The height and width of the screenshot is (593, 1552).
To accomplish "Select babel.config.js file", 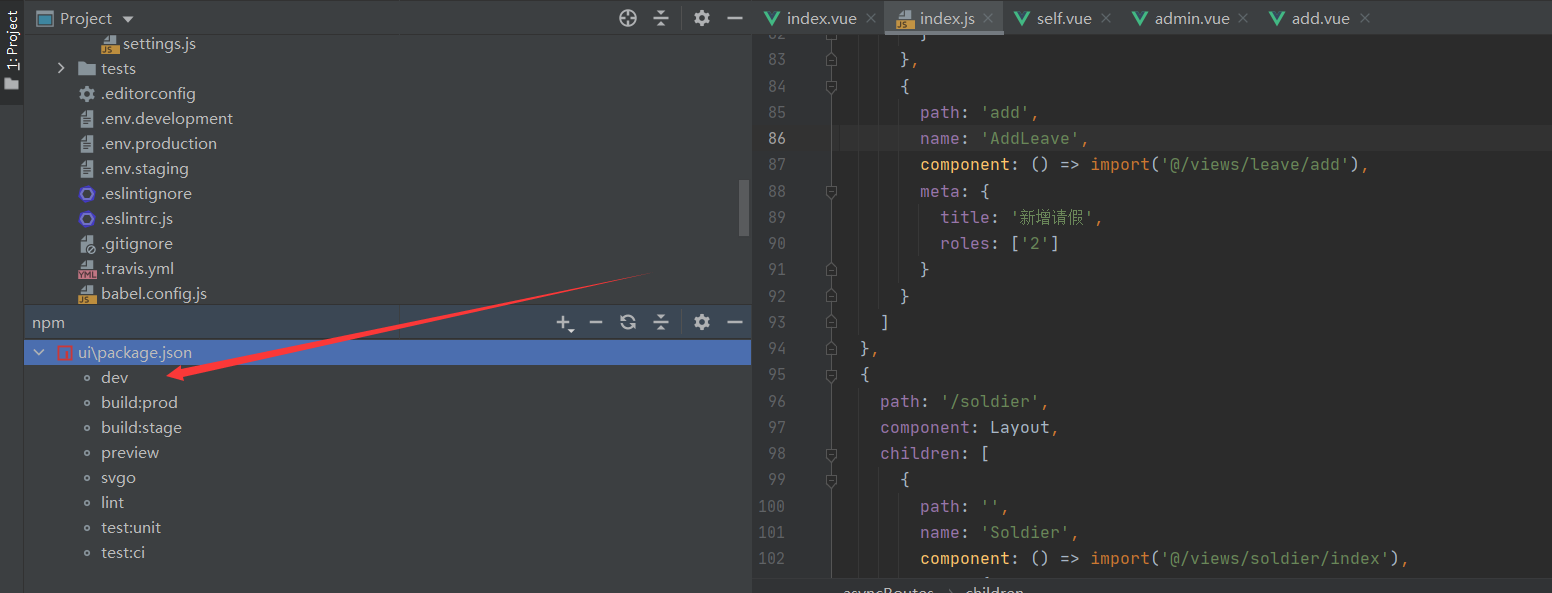I will click(x=154, y=293).
